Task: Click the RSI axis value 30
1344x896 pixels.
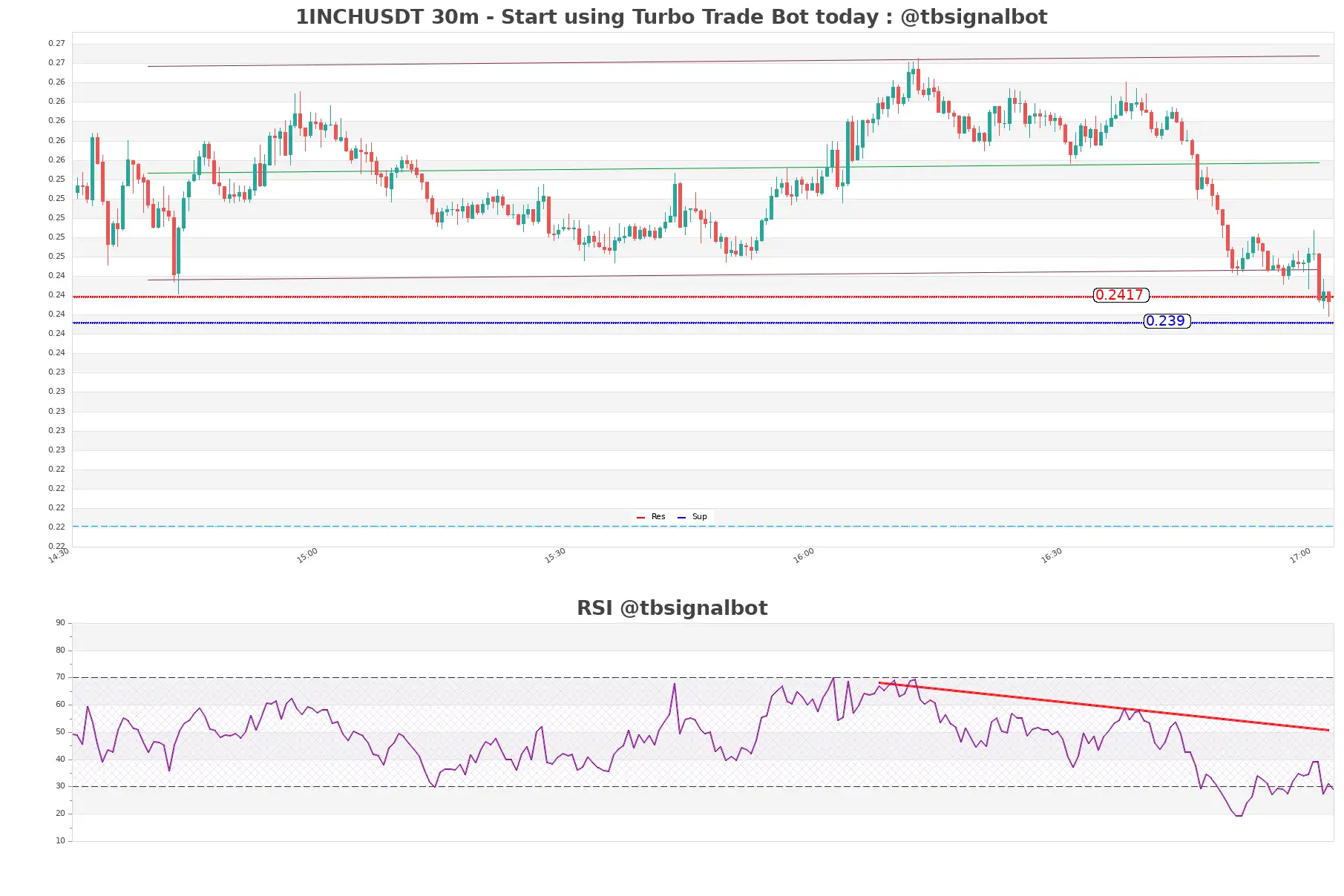Action: click(60, 786)
